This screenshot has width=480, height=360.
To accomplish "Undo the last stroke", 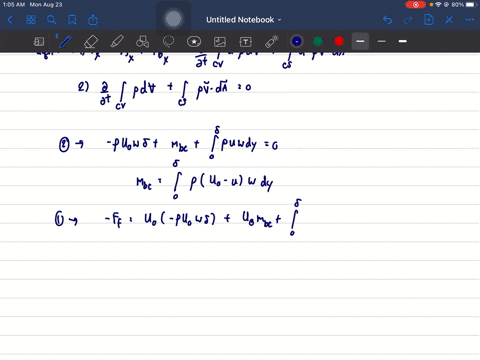I will click(x=387, y=20).
